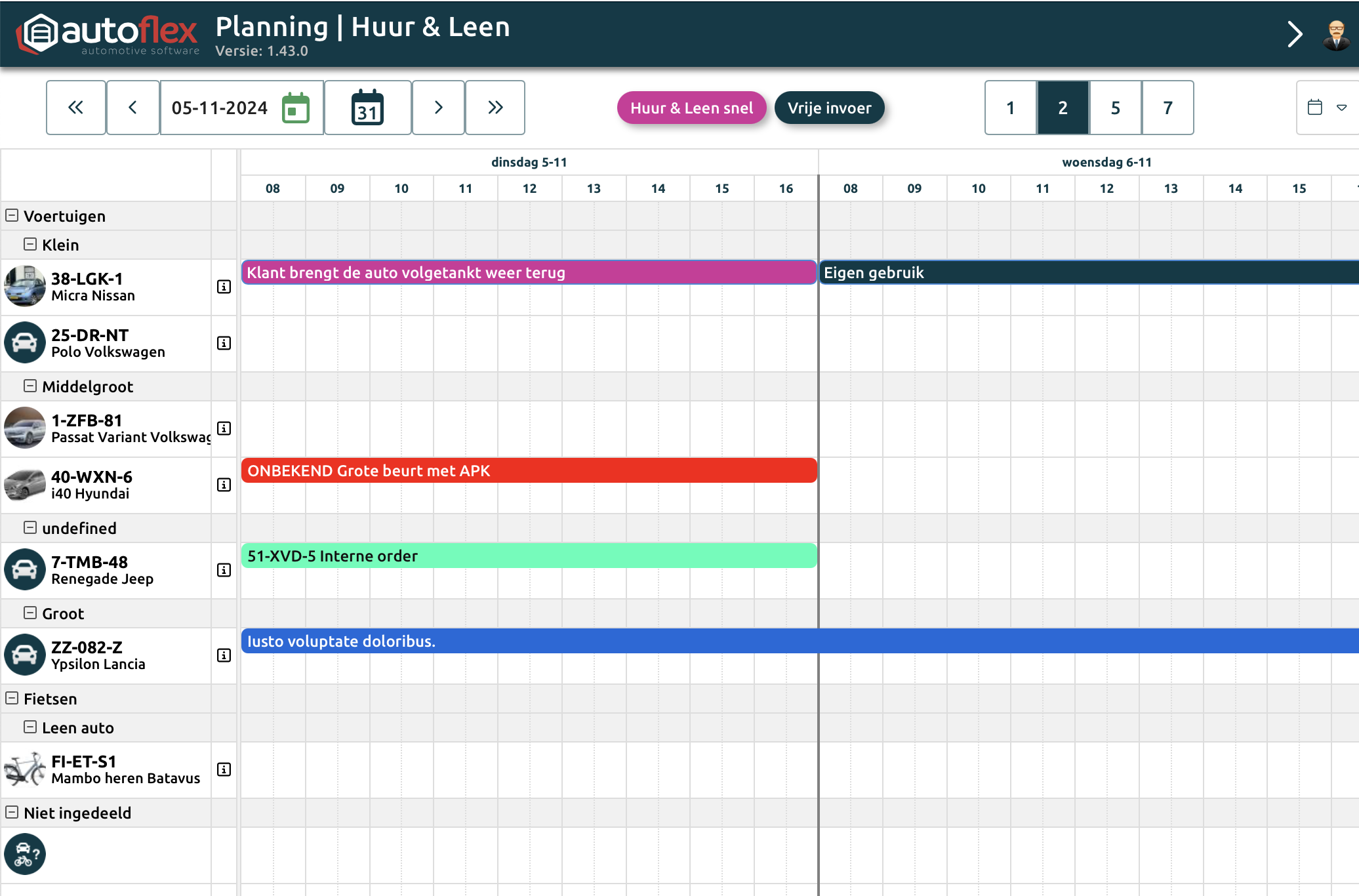Click the user avatar icon

point(1335,34)
